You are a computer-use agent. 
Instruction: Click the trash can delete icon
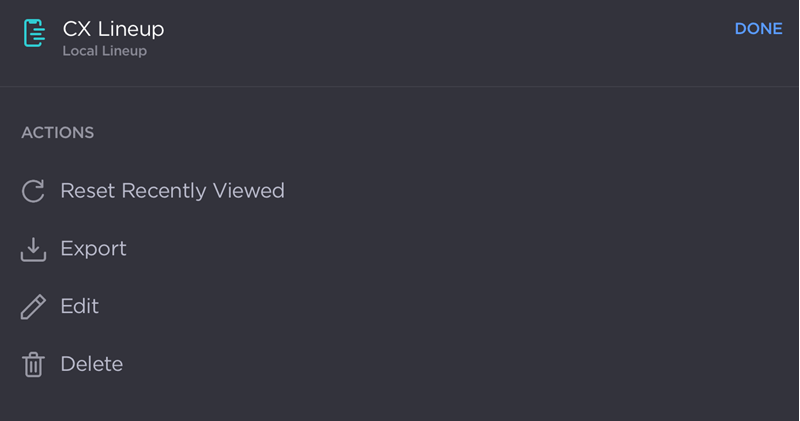33,365
